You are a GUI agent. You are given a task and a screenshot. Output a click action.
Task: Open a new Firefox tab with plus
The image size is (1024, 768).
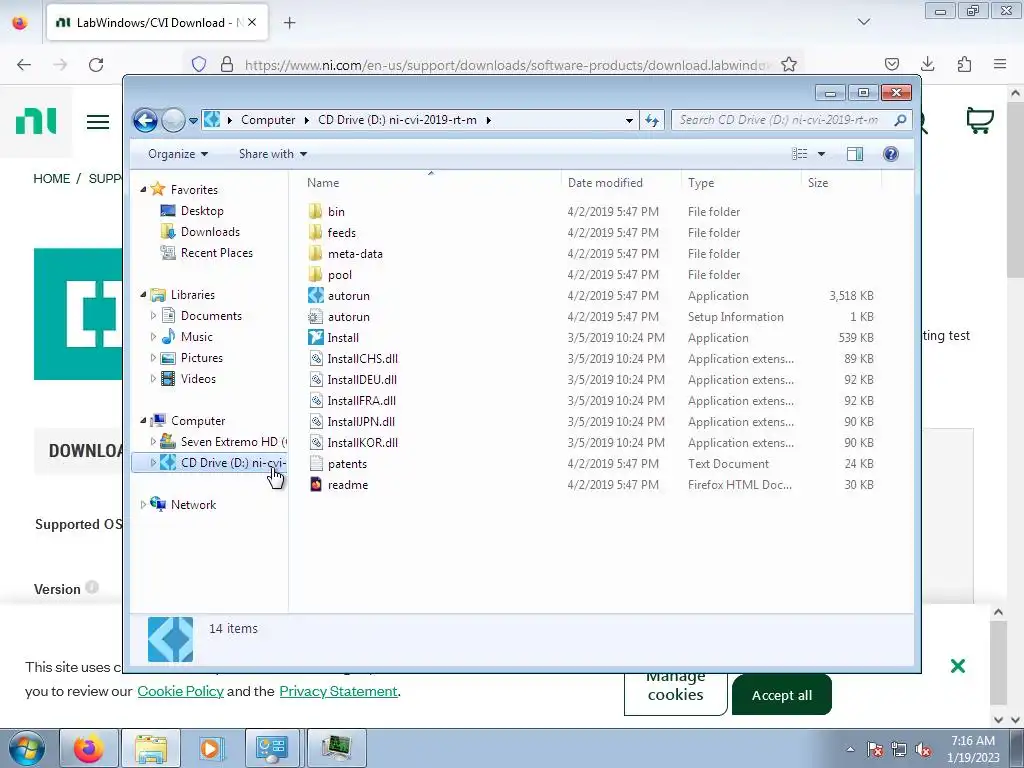(x=289, y=23)
